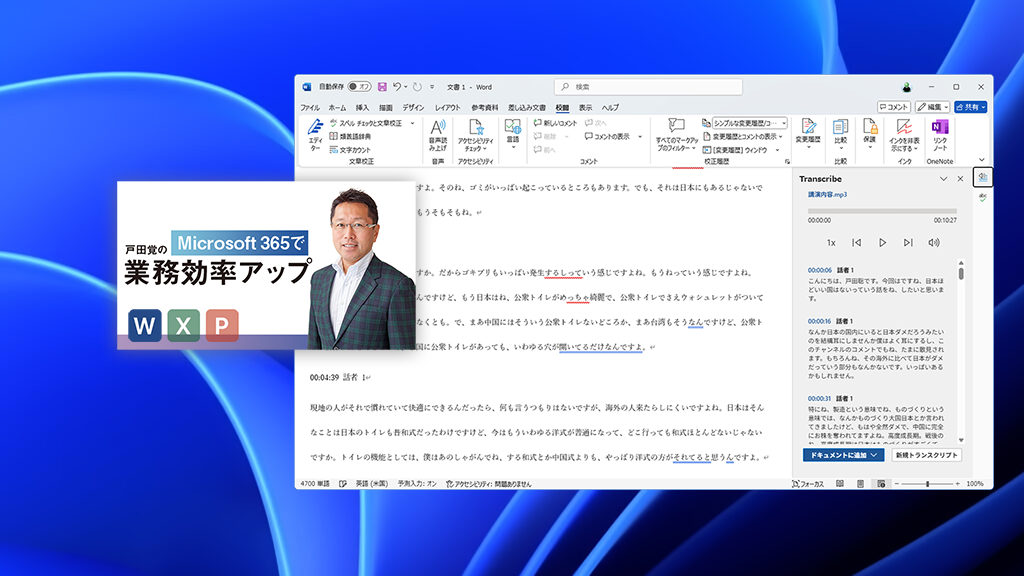Click the 新規トランスクリプト button

(x=927, y=455)
